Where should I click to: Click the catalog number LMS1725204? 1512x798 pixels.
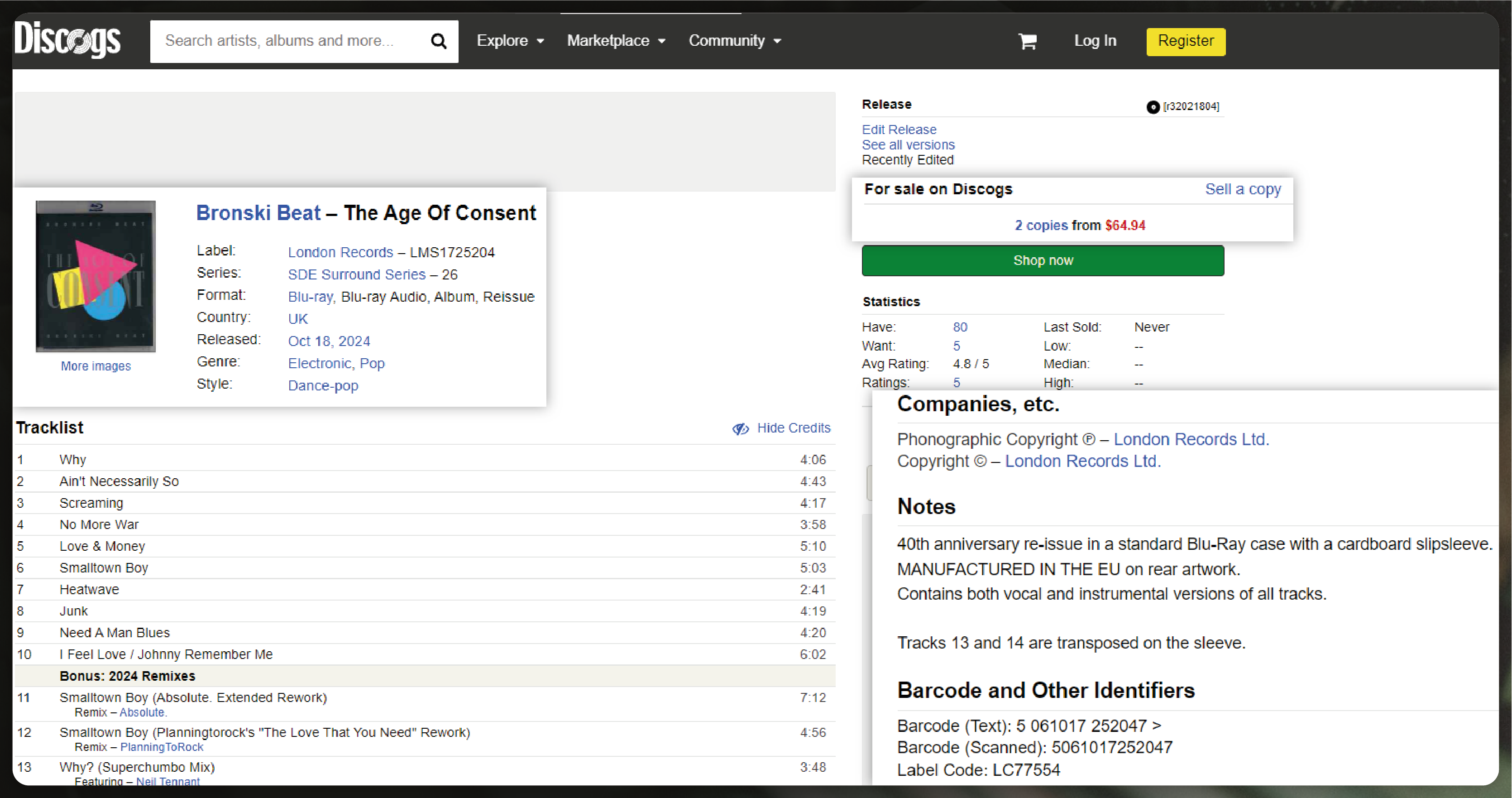pyautogui.click(x=452, y=253)
